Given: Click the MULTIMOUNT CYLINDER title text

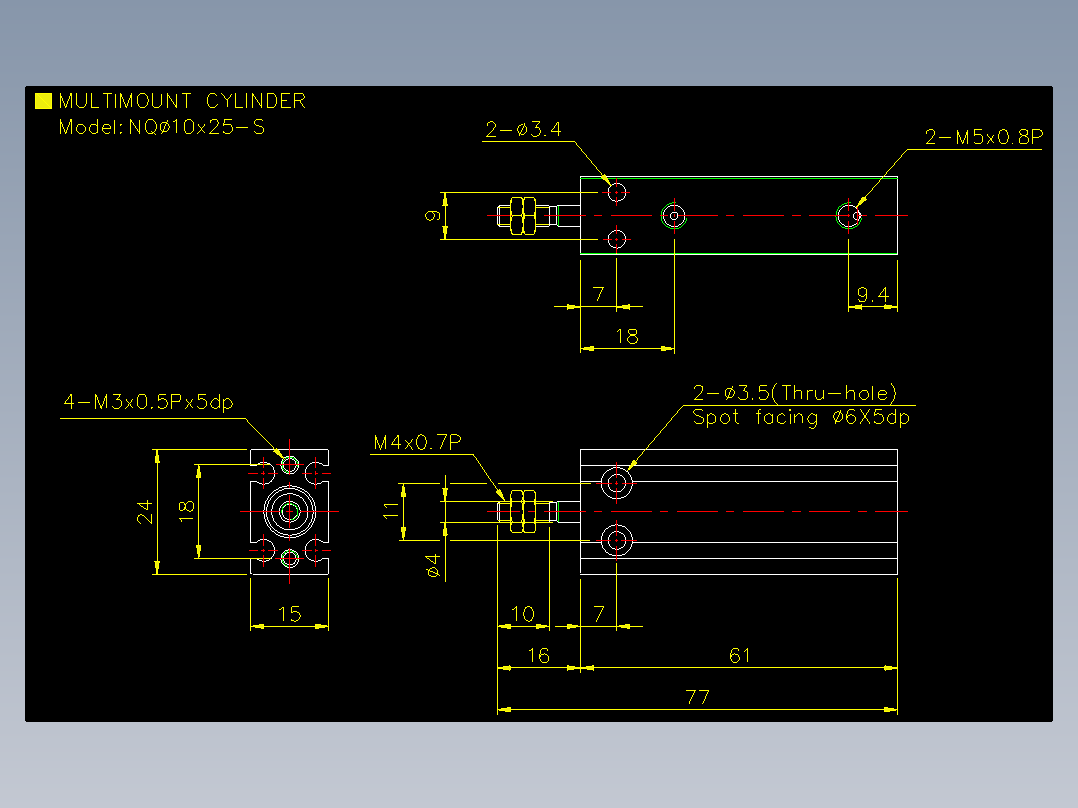Looking at the screenshot, I should [182, 101].
